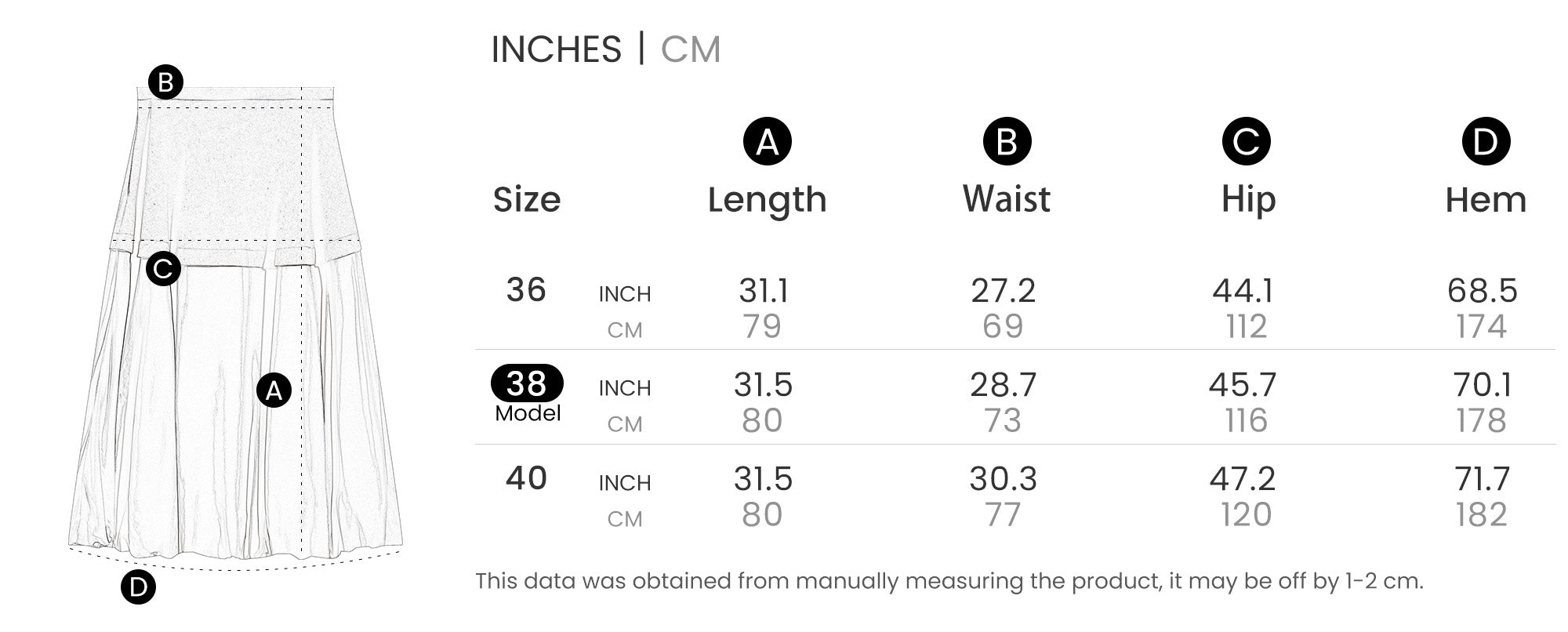Switch to the INCHES unit tab

coord(556,49)
